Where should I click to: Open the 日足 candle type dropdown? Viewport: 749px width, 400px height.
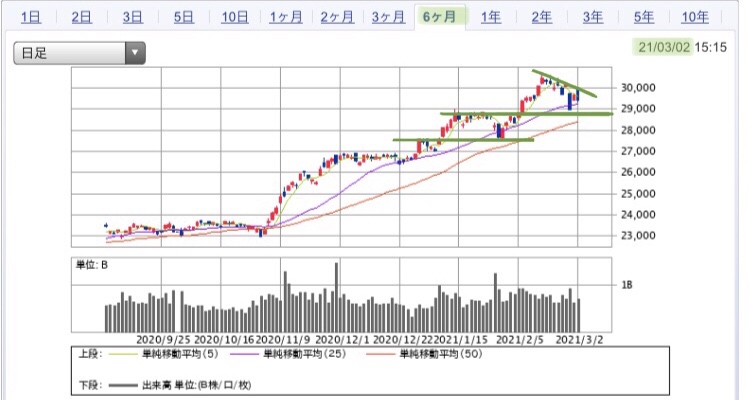(x=79, y=53)
